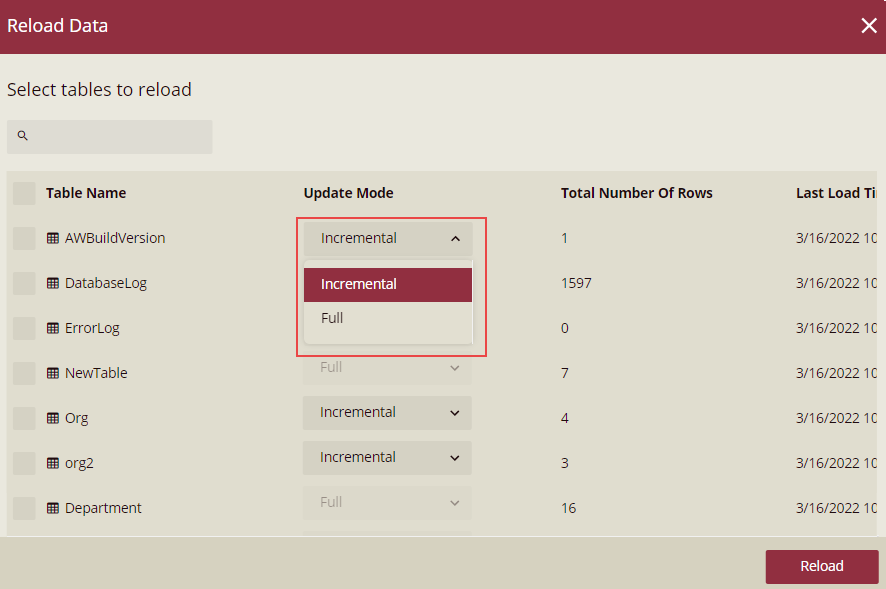The width and height of the screenshot is (886, 589).
Task: Click the Reload button
Action: (821, 566)
